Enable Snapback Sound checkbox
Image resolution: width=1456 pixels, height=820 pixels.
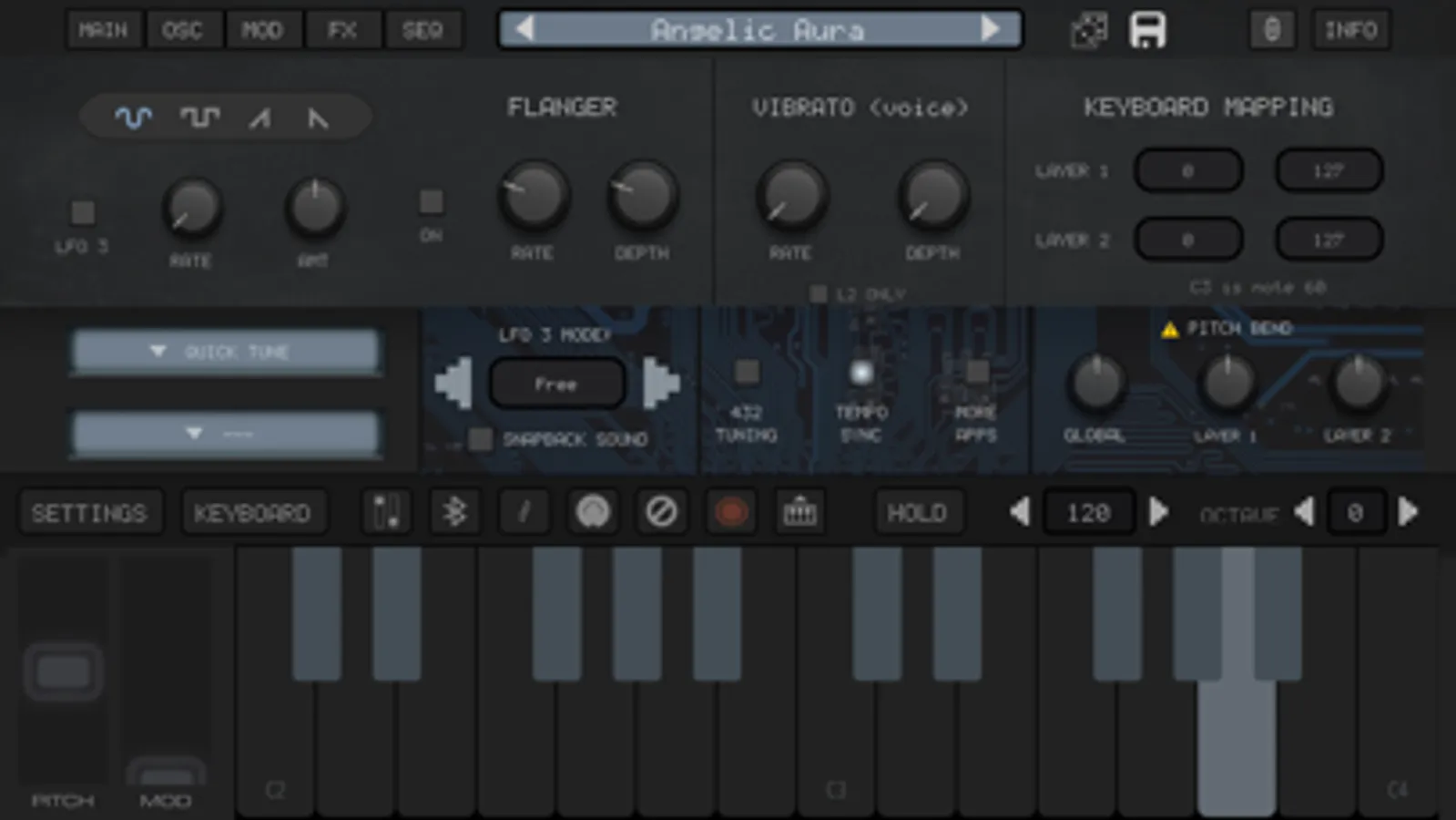pyautogui.click(x=480, y=439)
